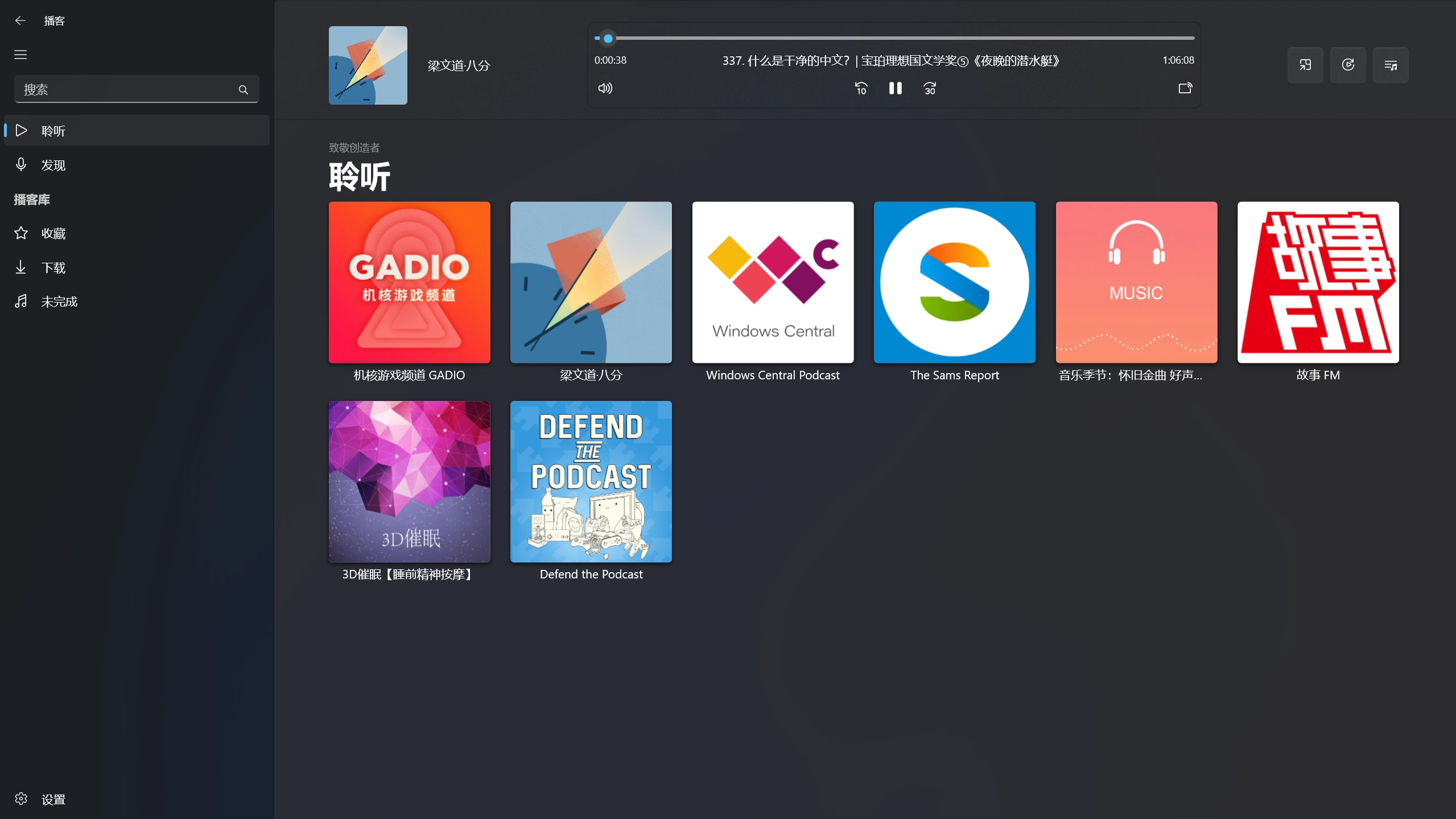Pause the current episode
This screenshot has width=1456, height=819.
(x=896, y=88)
